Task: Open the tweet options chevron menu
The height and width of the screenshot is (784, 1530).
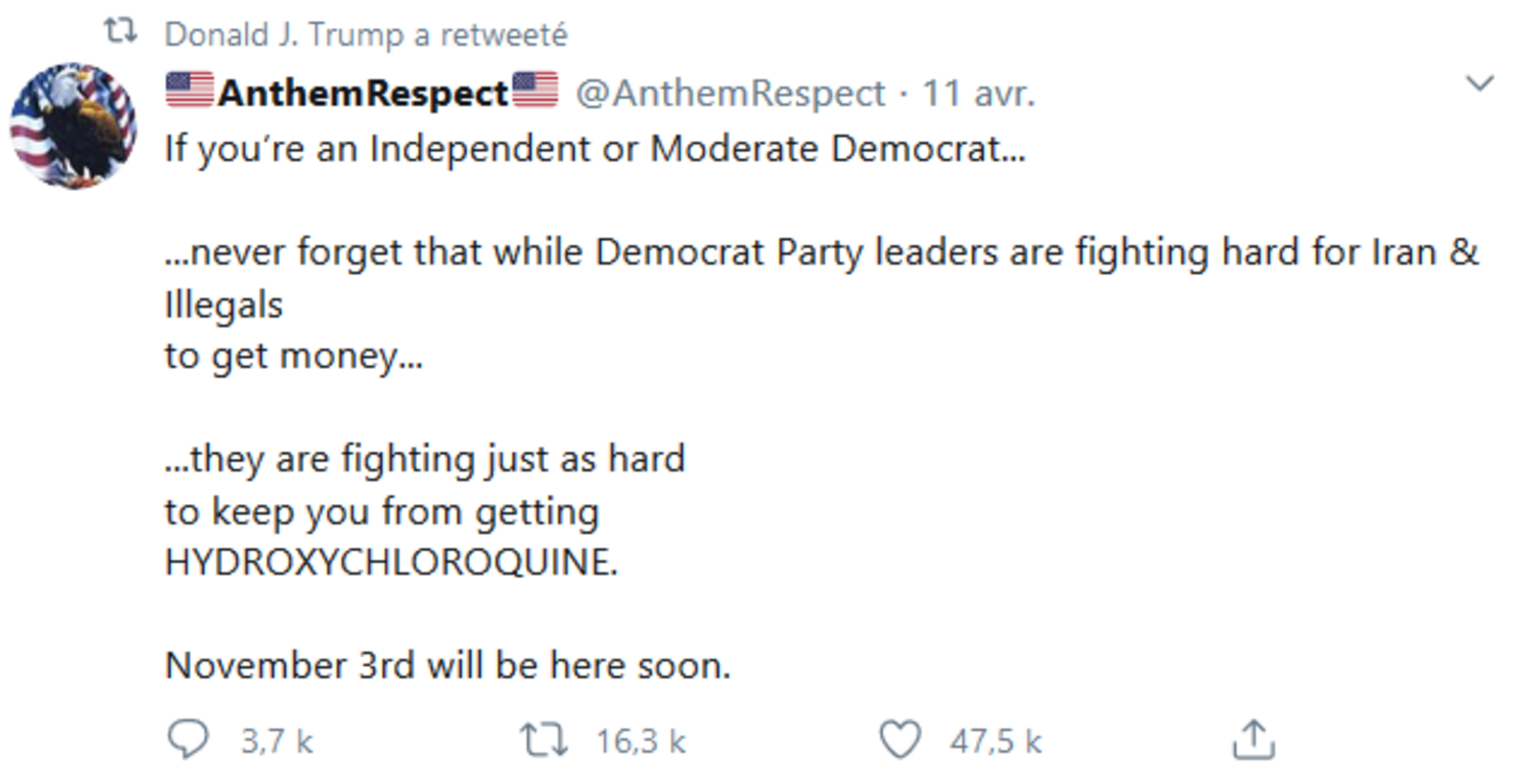Action: click(x=1479, y=83)
